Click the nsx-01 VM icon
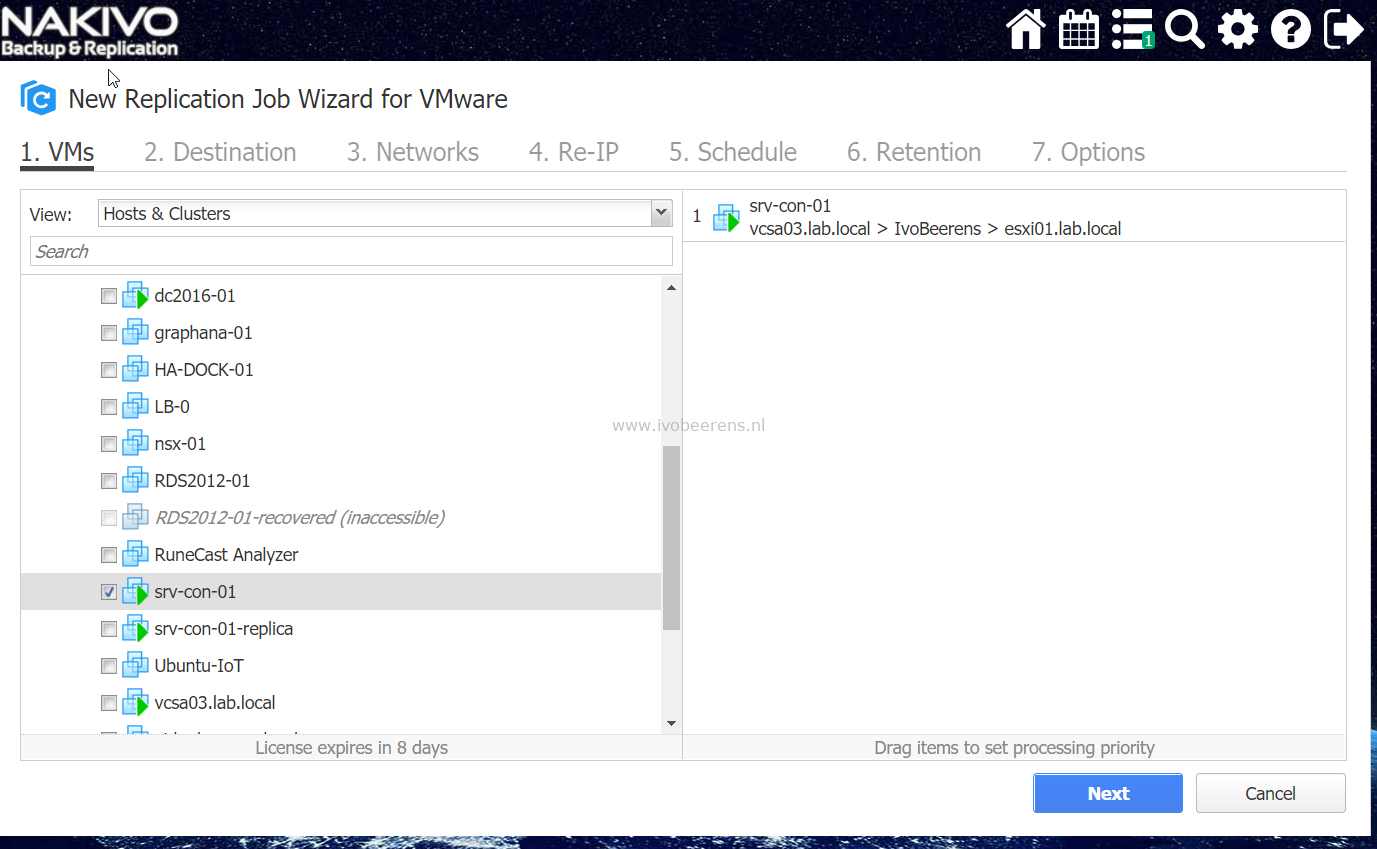 pos(135,444)
